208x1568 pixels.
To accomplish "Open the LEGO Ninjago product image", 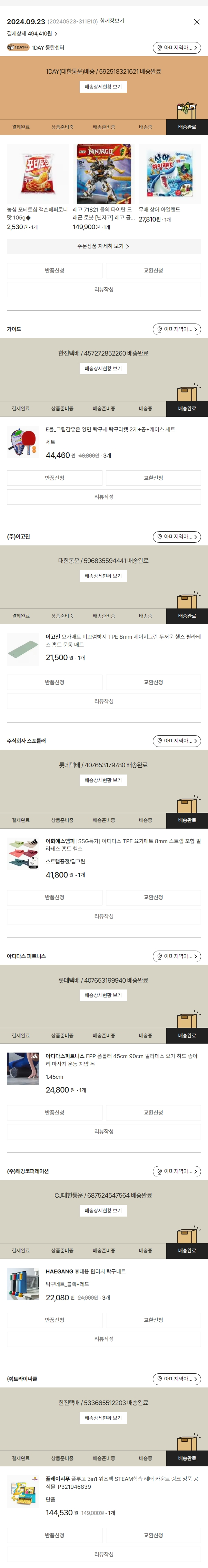I will point(104,174).
